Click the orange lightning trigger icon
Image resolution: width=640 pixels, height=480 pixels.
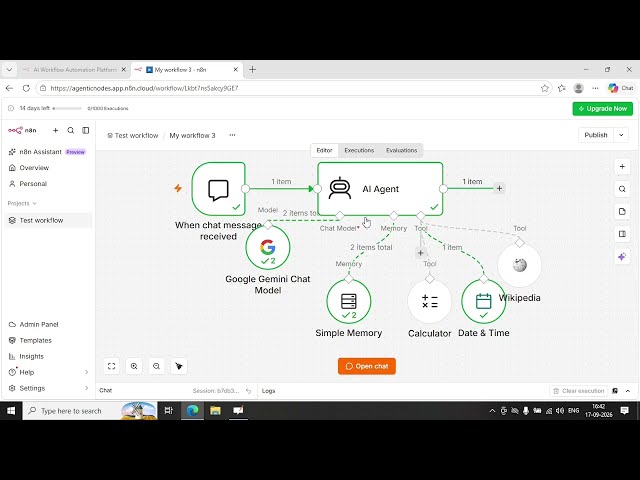tap(178, 188)
